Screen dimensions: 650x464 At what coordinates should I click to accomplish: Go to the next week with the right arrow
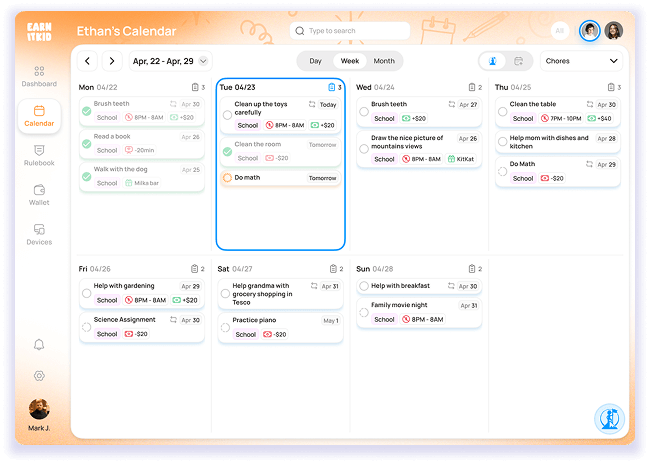112,61
